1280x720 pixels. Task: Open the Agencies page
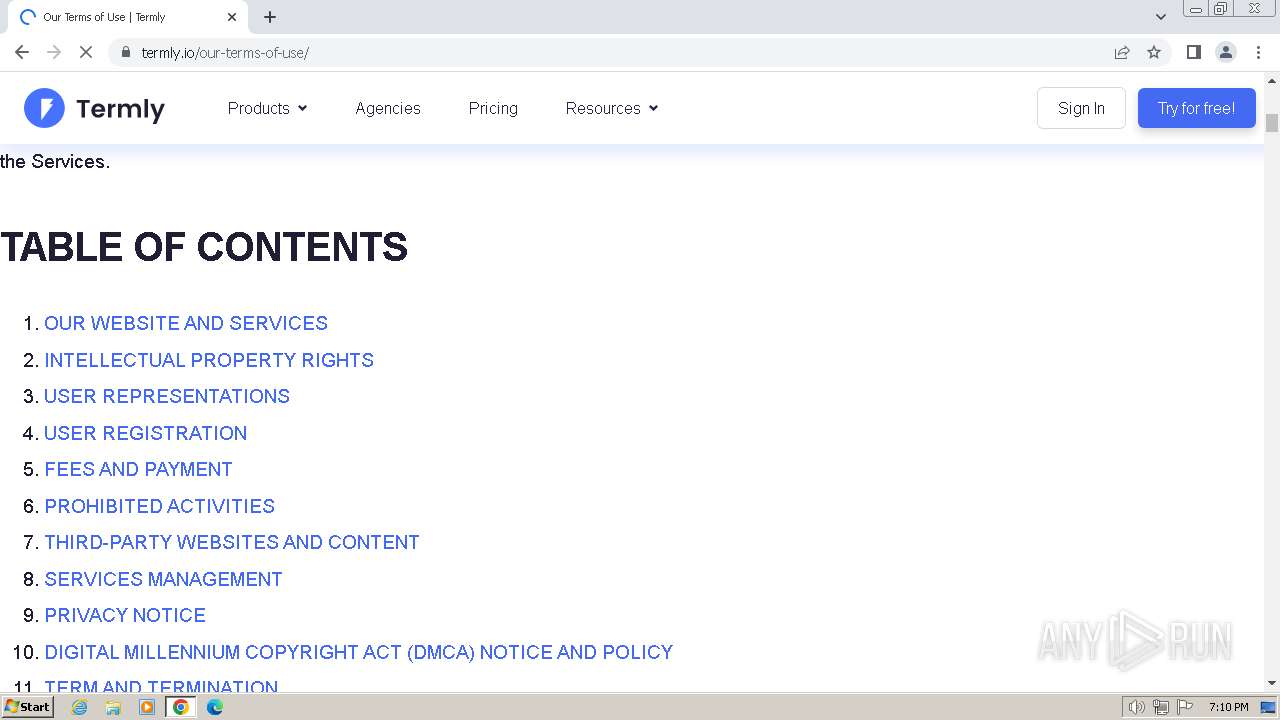[388, 108]
